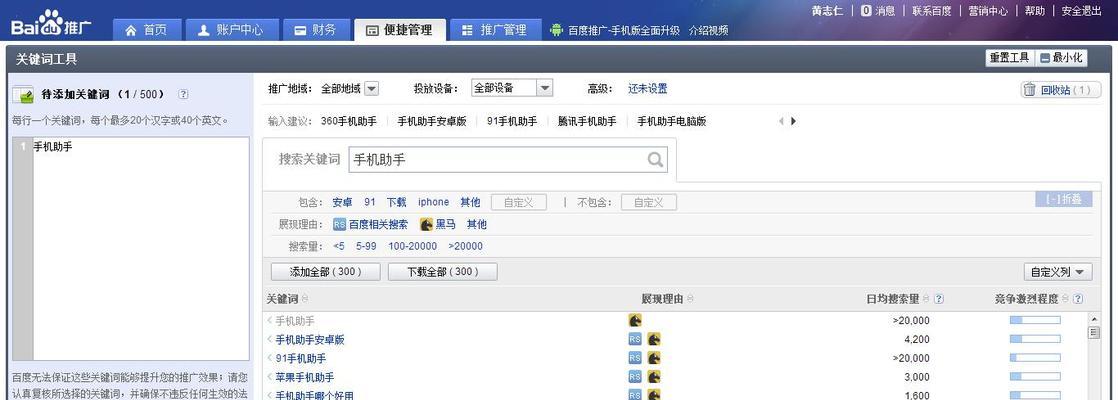Expand the 推广地域 region dropdown

371,88
